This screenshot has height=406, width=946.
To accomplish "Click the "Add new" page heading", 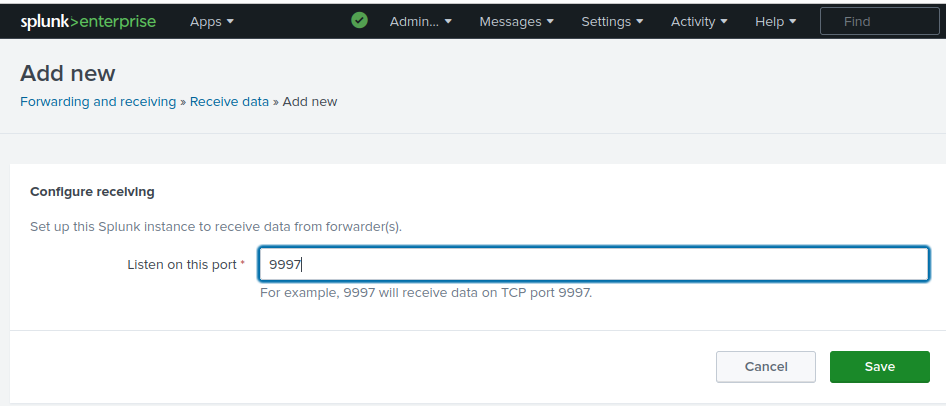I will [x=68, y=73].
